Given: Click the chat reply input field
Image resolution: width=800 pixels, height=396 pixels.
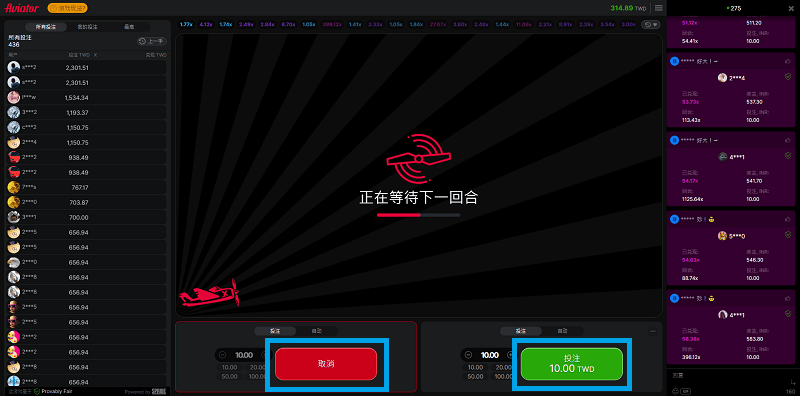Looking at the screenshot, I should (727, 375).
